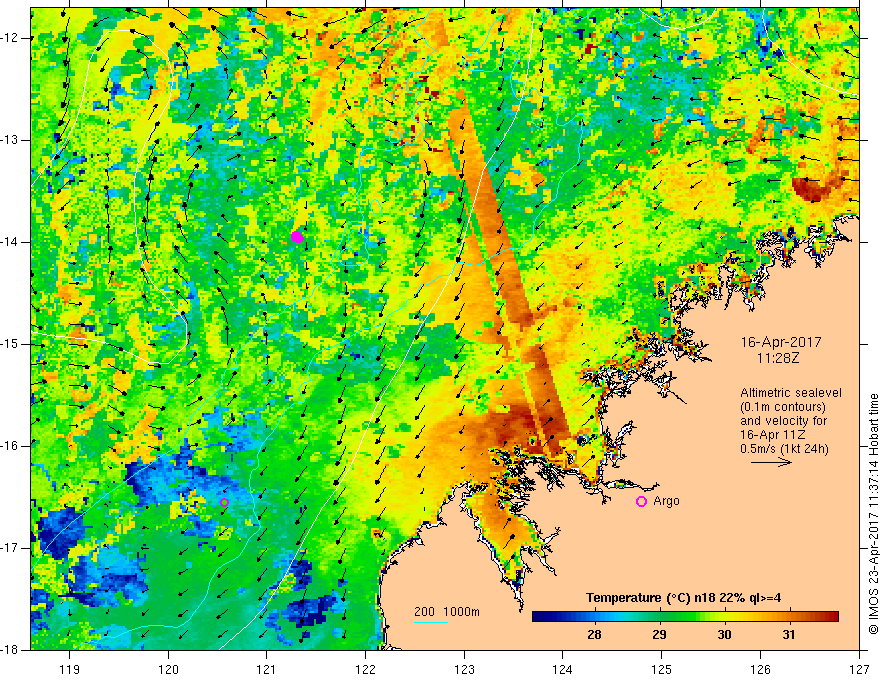
Task: Click the 'Temperature (°C) n18 22% ql>=4' title
Action: tap(683, 598)
